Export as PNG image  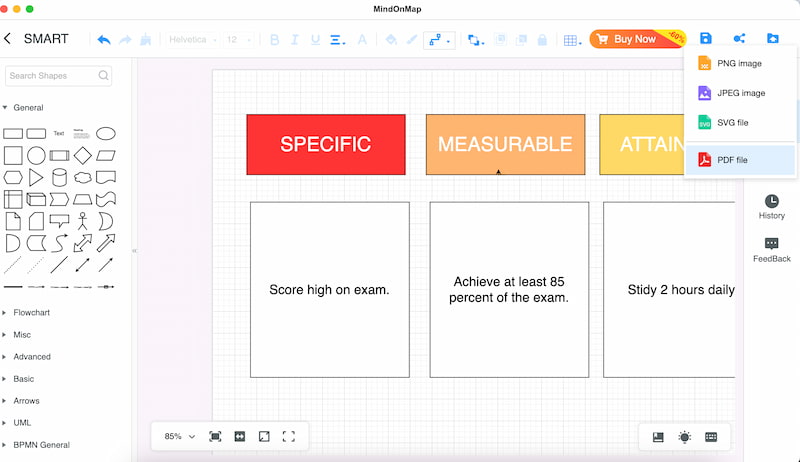coord(740,63)
